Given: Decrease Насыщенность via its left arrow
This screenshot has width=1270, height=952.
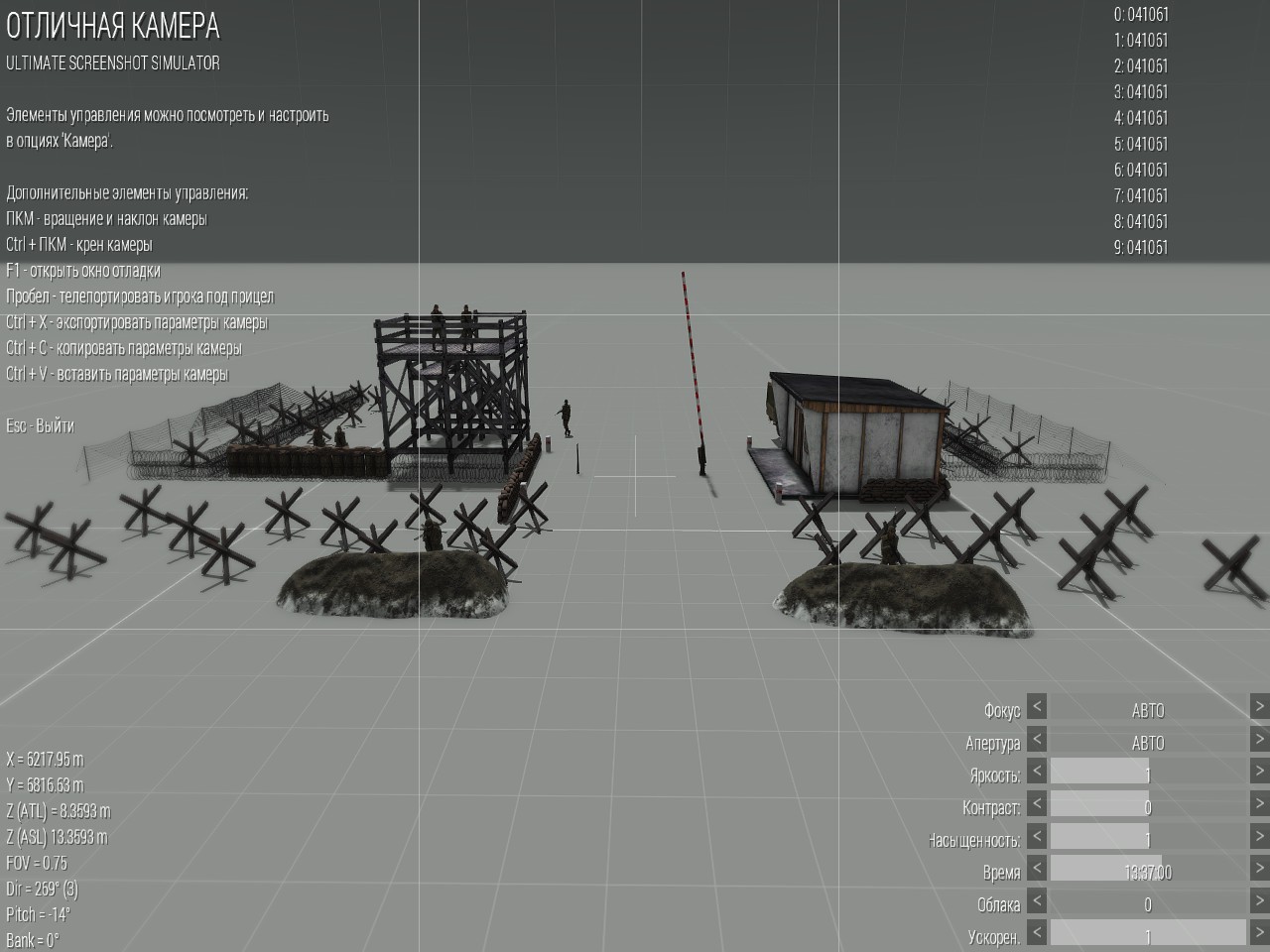Looking at the screenshot, I should click(1036, 837).
